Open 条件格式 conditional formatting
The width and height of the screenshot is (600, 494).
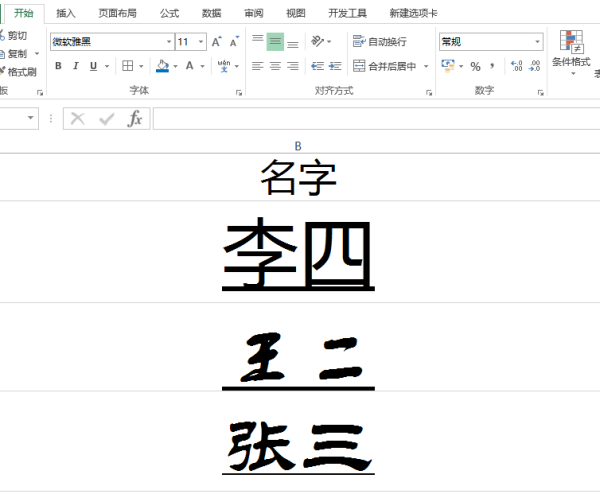tap(571, 51)
